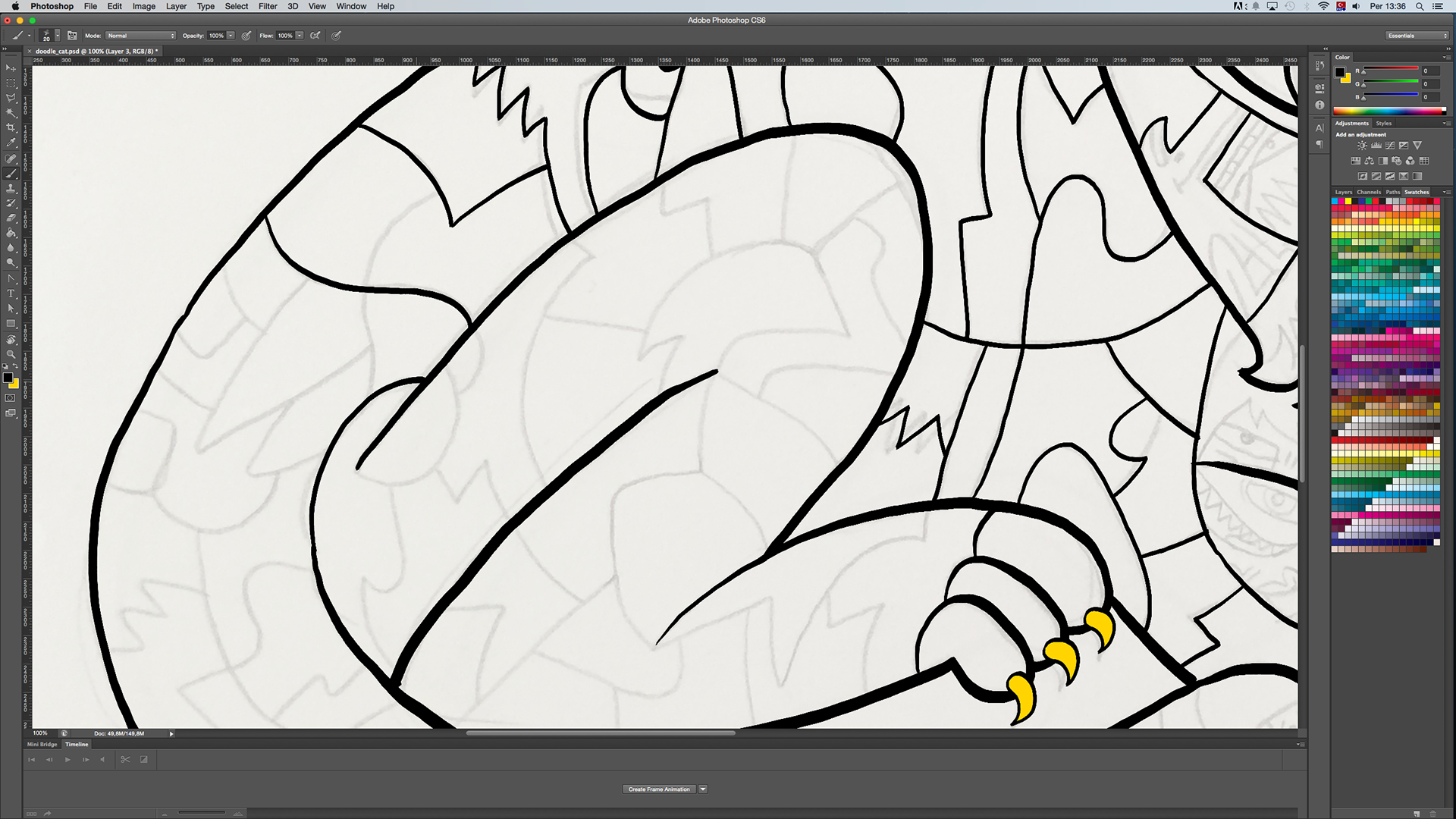The height and width of the screenshot is (819, 1456).
Task: Add a Color Balance adjustment
Action: point(1369,161)
